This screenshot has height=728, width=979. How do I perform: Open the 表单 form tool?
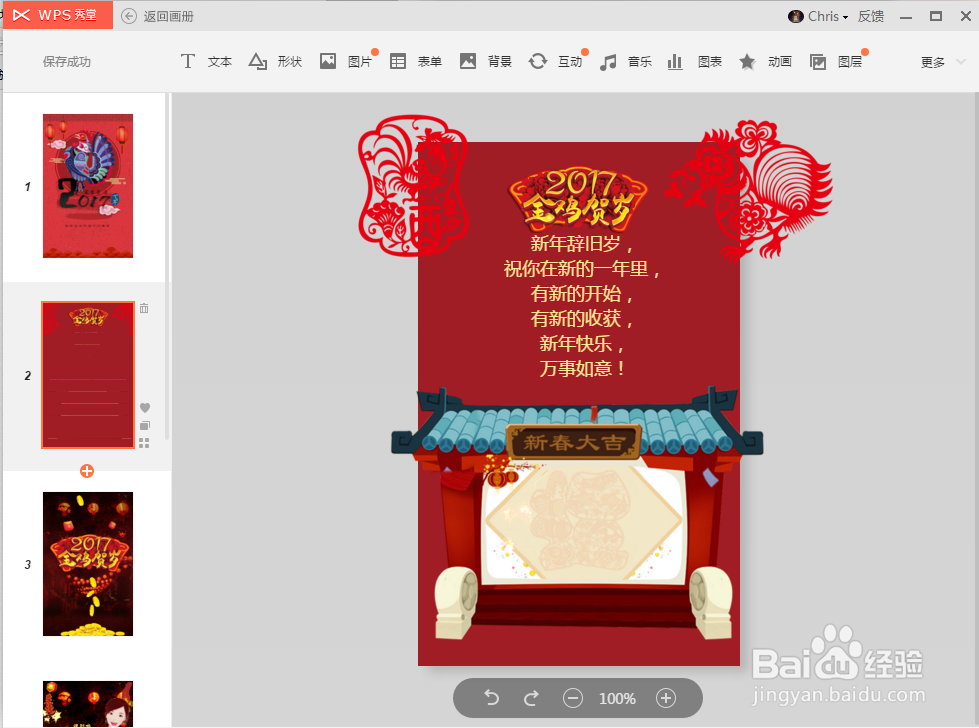[x=415, y=61]
